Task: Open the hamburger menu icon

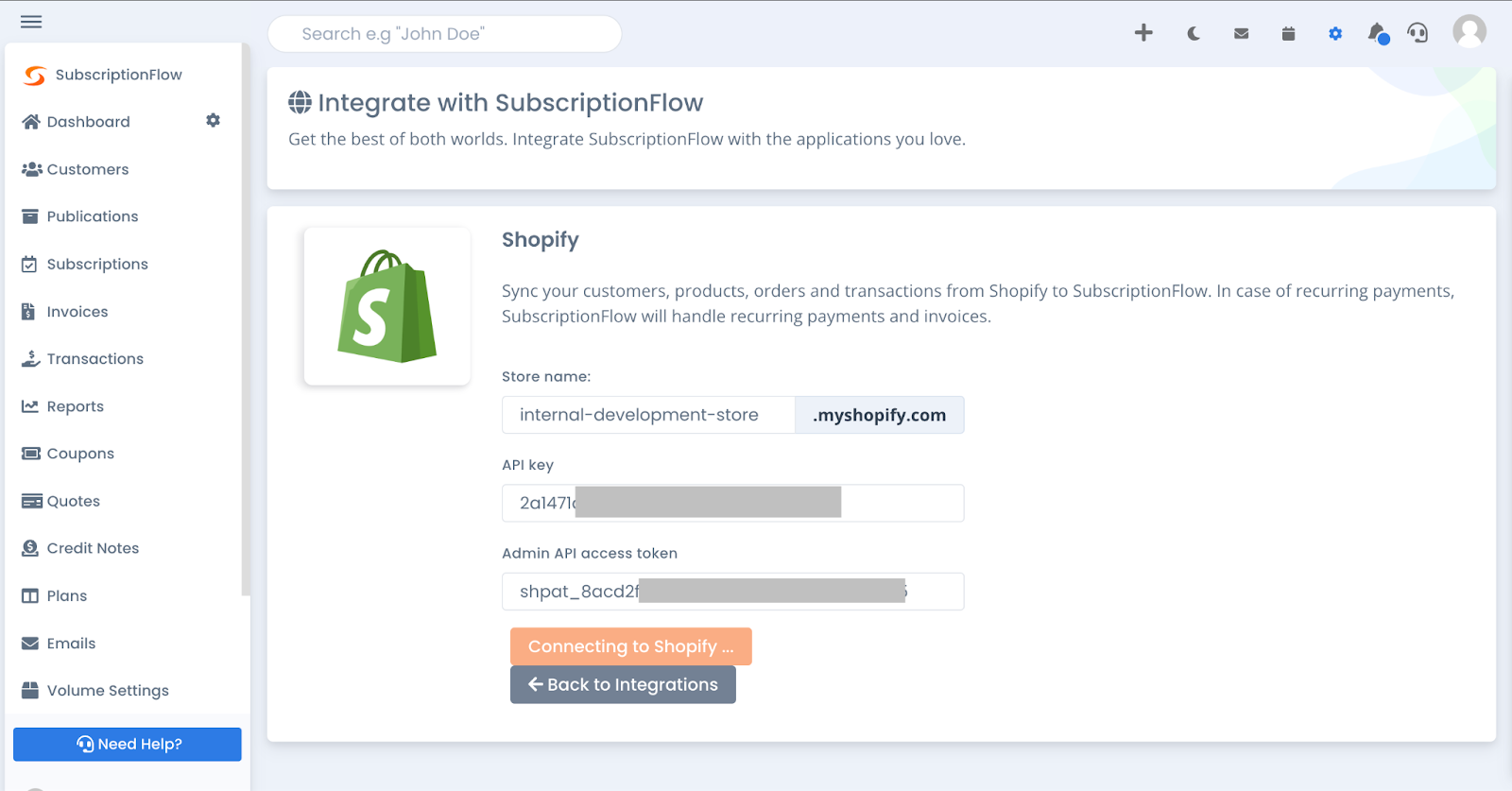Action: pos(31,22)
